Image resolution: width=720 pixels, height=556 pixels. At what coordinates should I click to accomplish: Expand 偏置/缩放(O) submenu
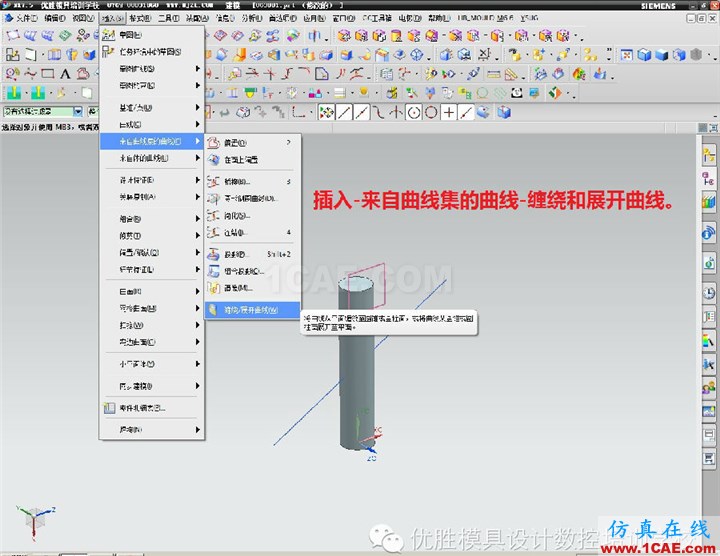click(152, 253)
